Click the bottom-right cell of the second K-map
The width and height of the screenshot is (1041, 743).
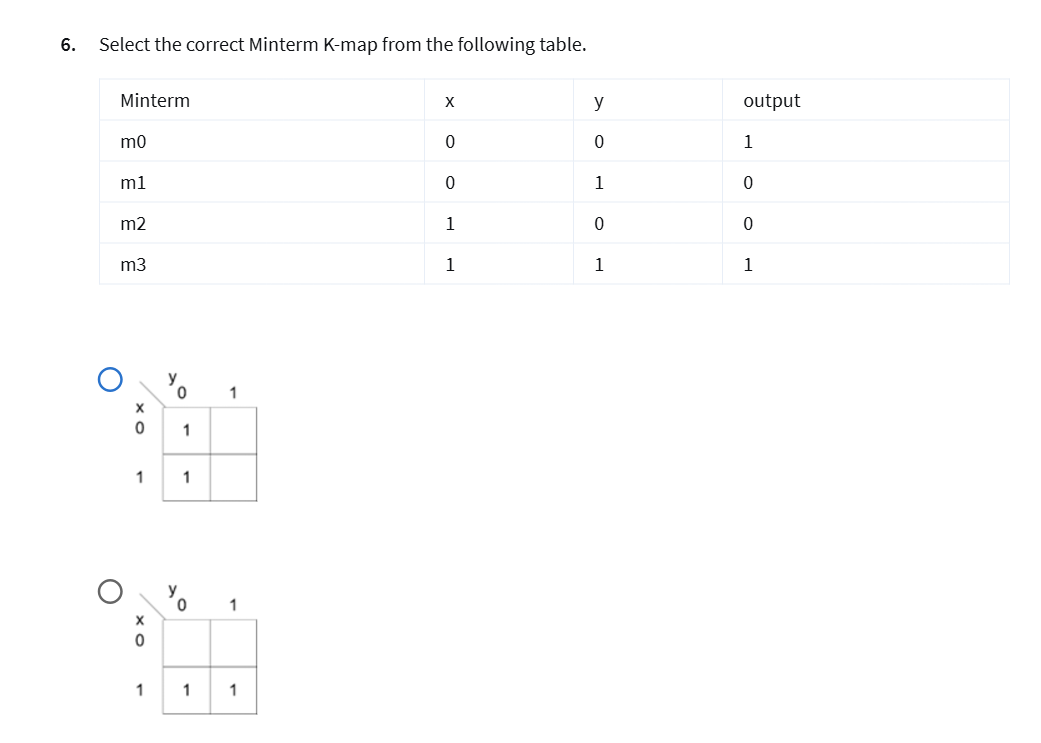click(233, 688)
